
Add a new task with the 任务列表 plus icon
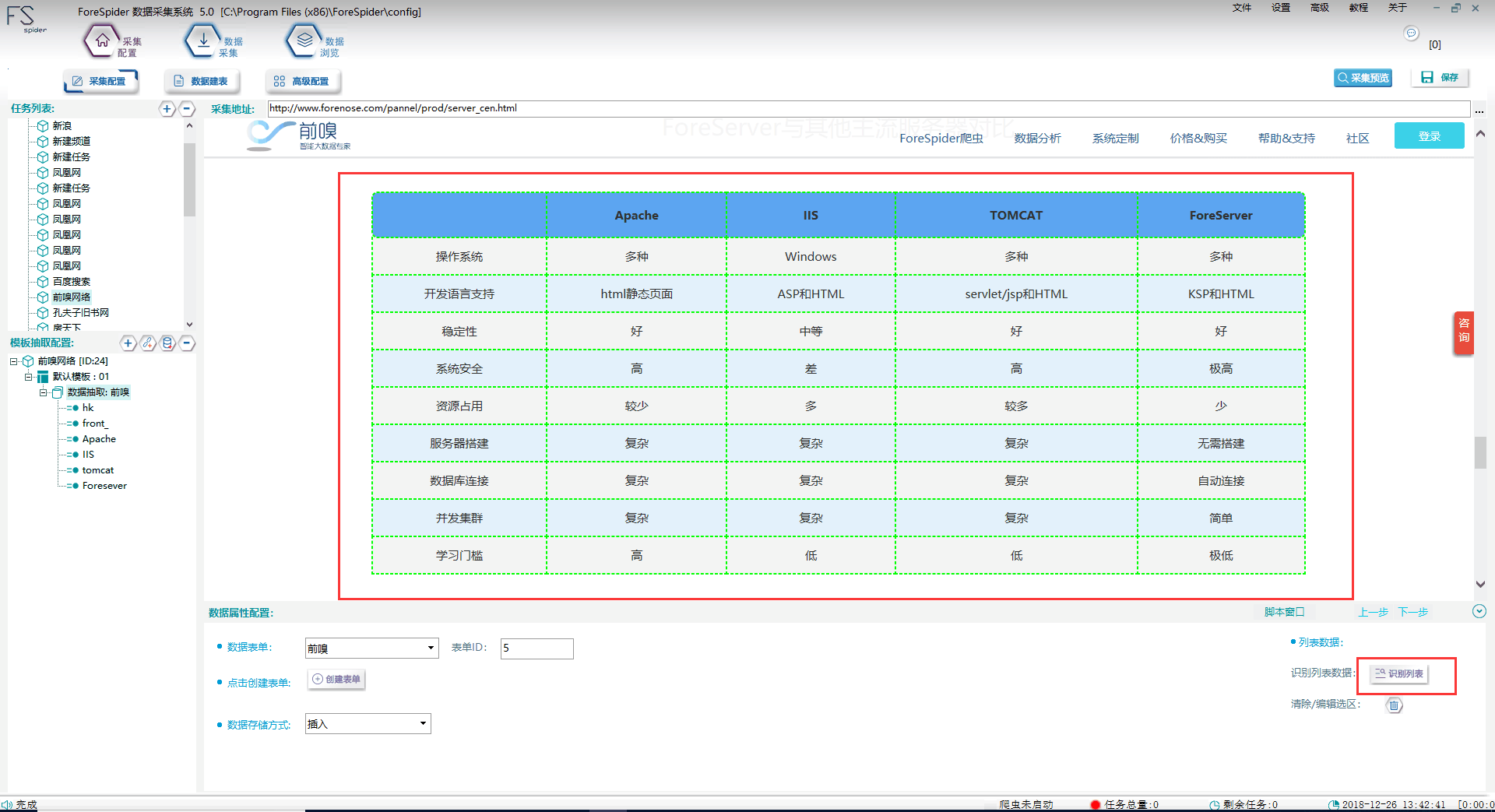pyautogui.click(x=167, y=109)
